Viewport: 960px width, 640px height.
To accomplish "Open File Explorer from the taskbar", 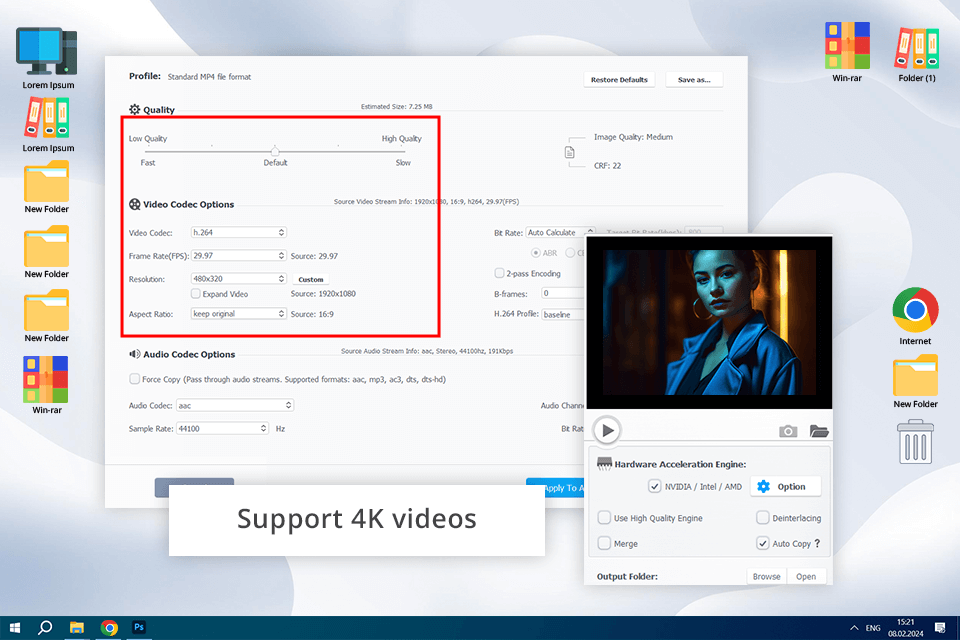I will 77,628.
